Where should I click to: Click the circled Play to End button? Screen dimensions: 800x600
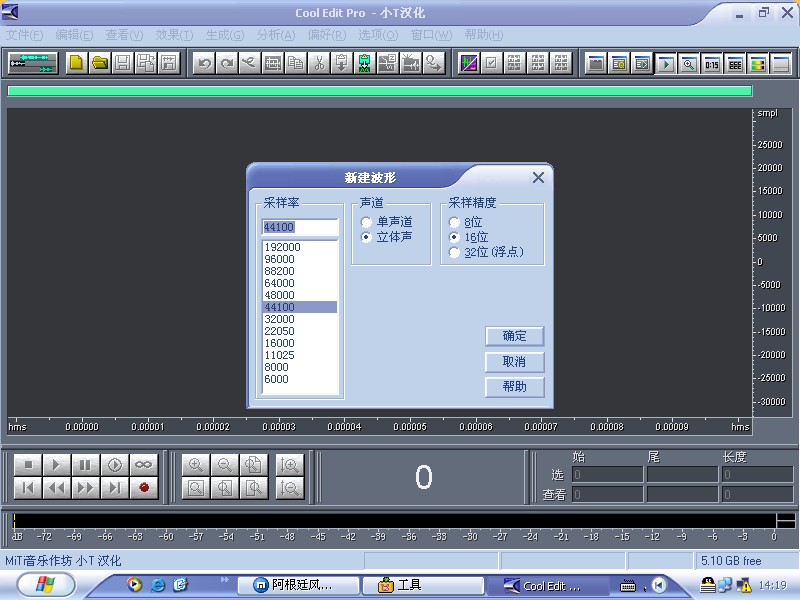click(x=115, y=465)
